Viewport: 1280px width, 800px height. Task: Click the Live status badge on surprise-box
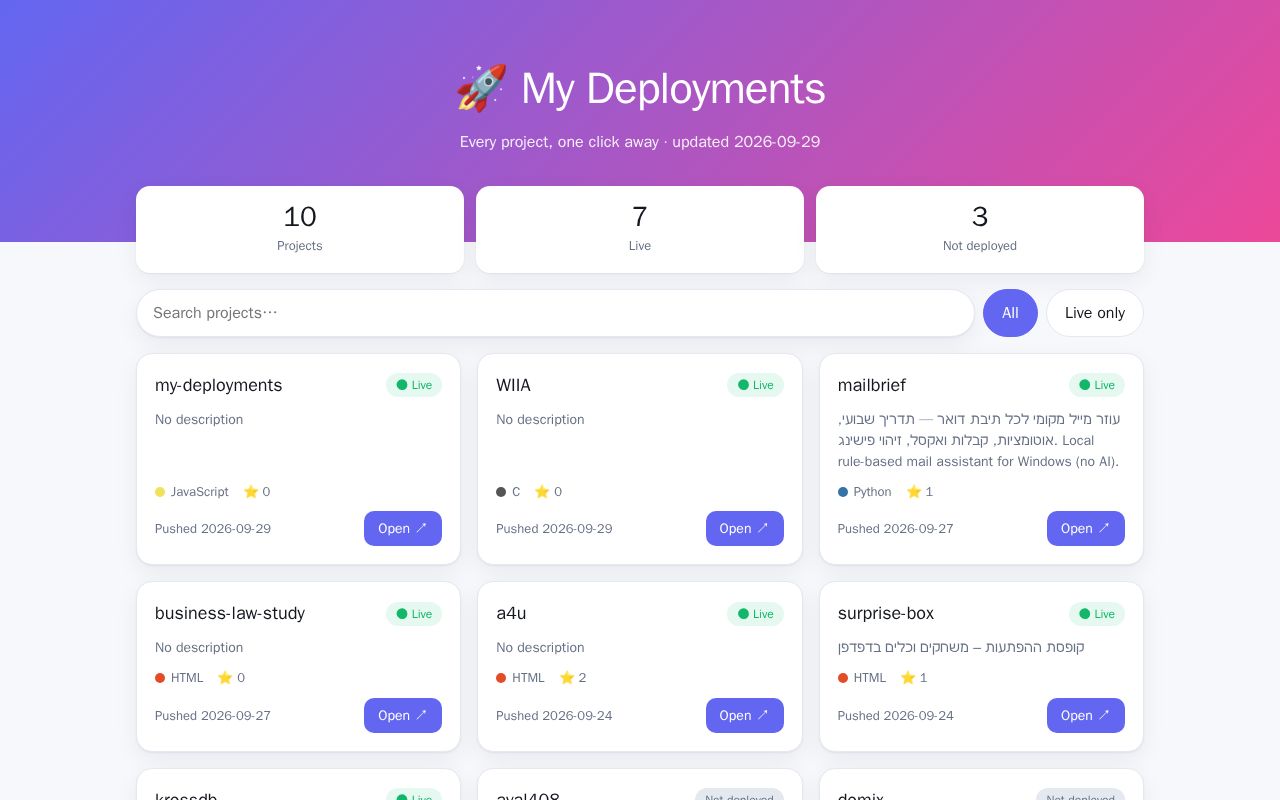[1097, 614]
